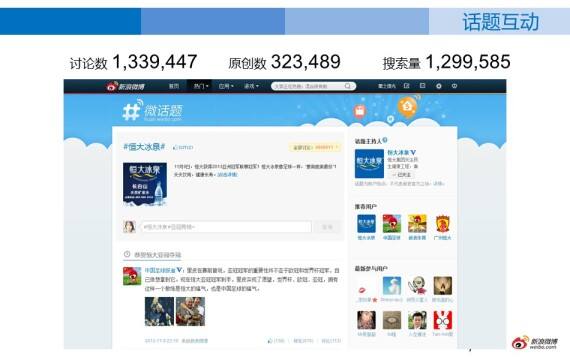570x360 pixels.
Task: Click the yellow discussion count badge
Action: (315, 147)
